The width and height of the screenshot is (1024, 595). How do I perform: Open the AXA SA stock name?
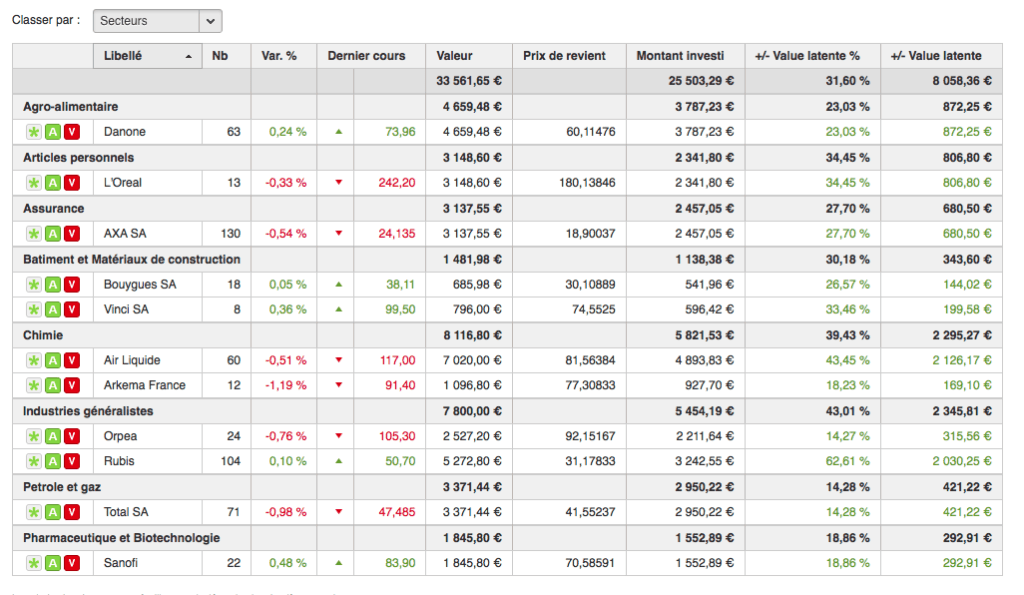[x=125, y=234]
